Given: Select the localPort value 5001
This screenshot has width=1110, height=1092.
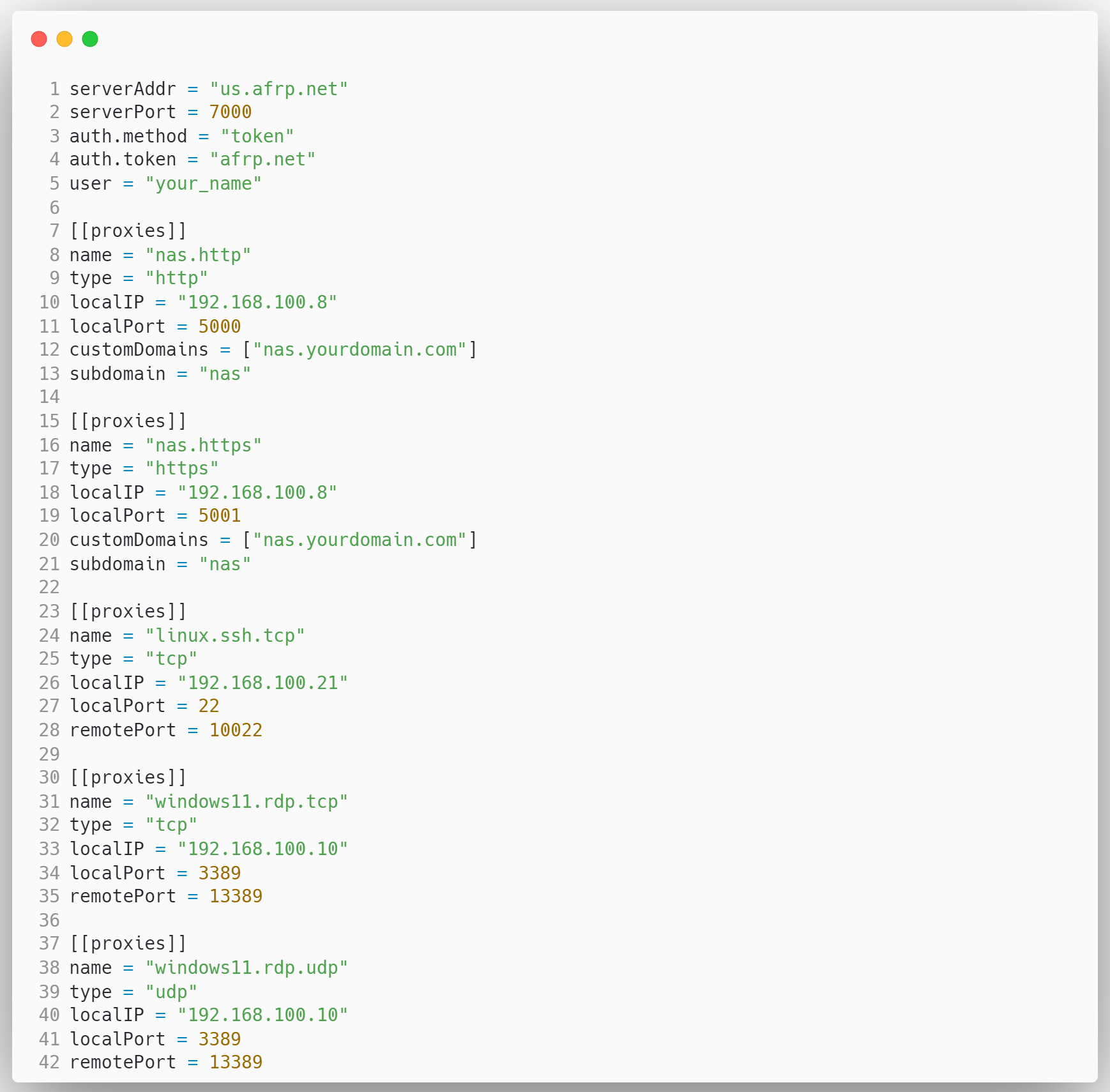Looking at the screenshot, I should point(220,515).
